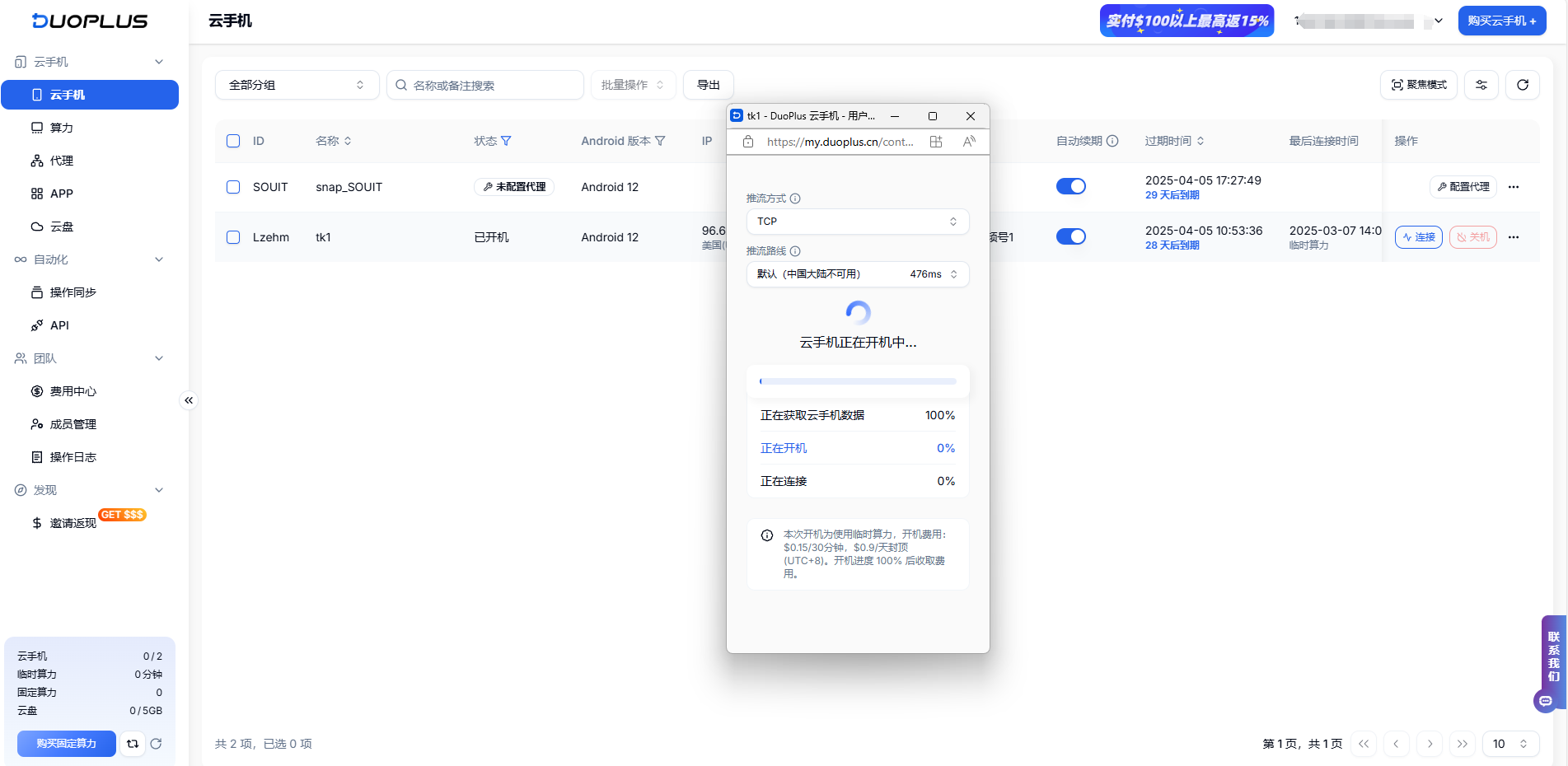
Task: Click the push stream route info icon
Action: 795,251
